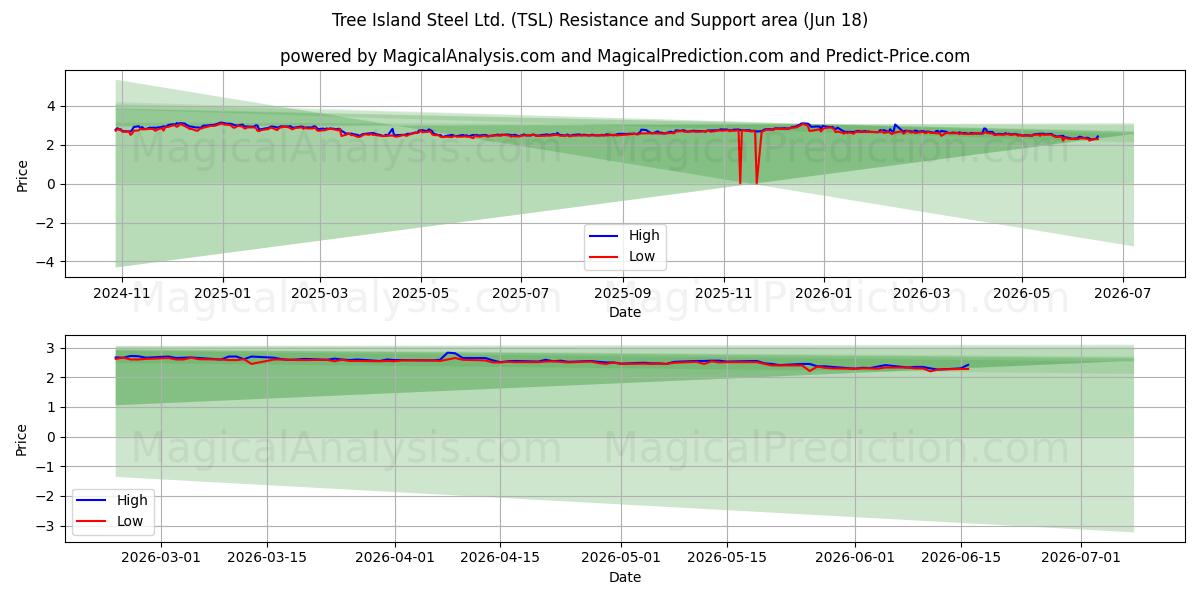Click the '2026-03-01' x-axis label in the bottom chart
This screenshot has height=600, width=1200.
point(162,559)
